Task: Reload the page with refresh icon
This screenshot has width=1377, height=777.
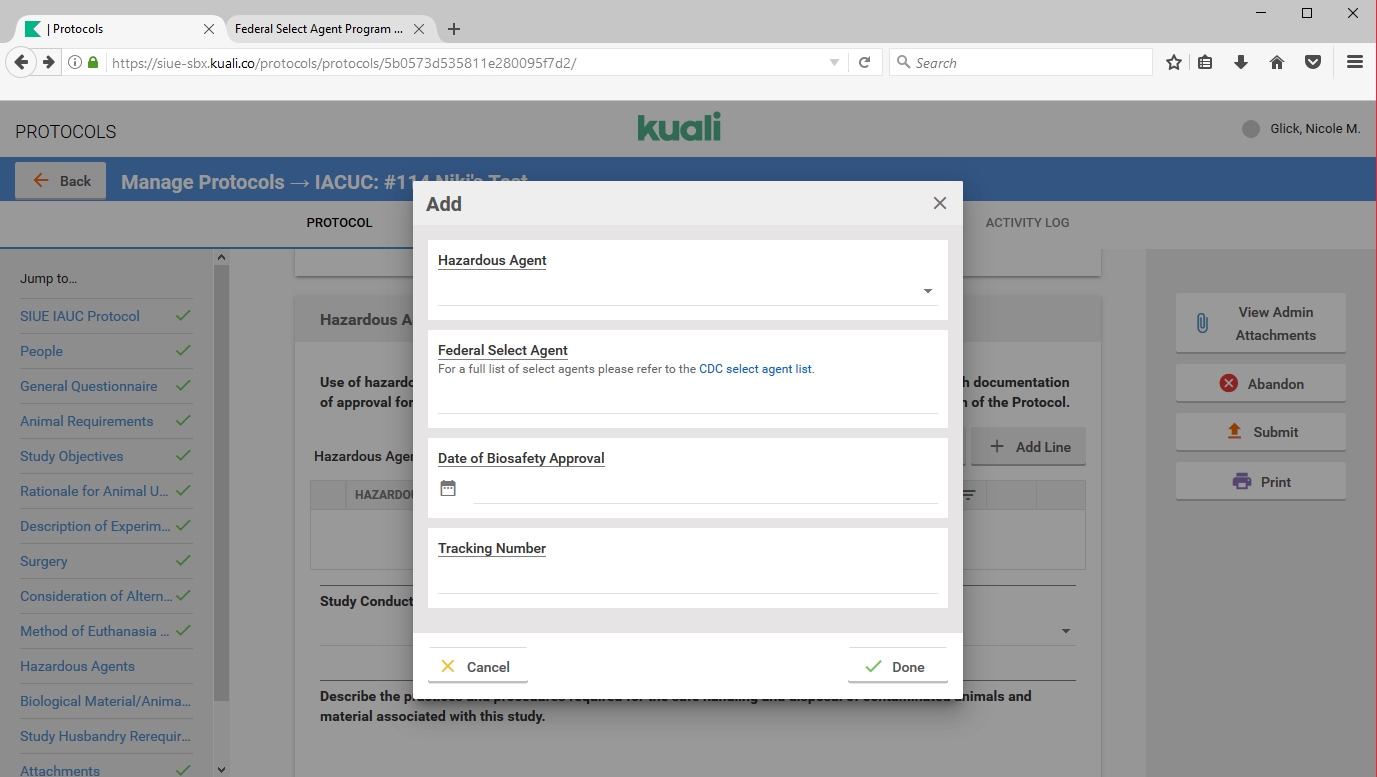Action: pyautogui.click(x=865, y=62)
